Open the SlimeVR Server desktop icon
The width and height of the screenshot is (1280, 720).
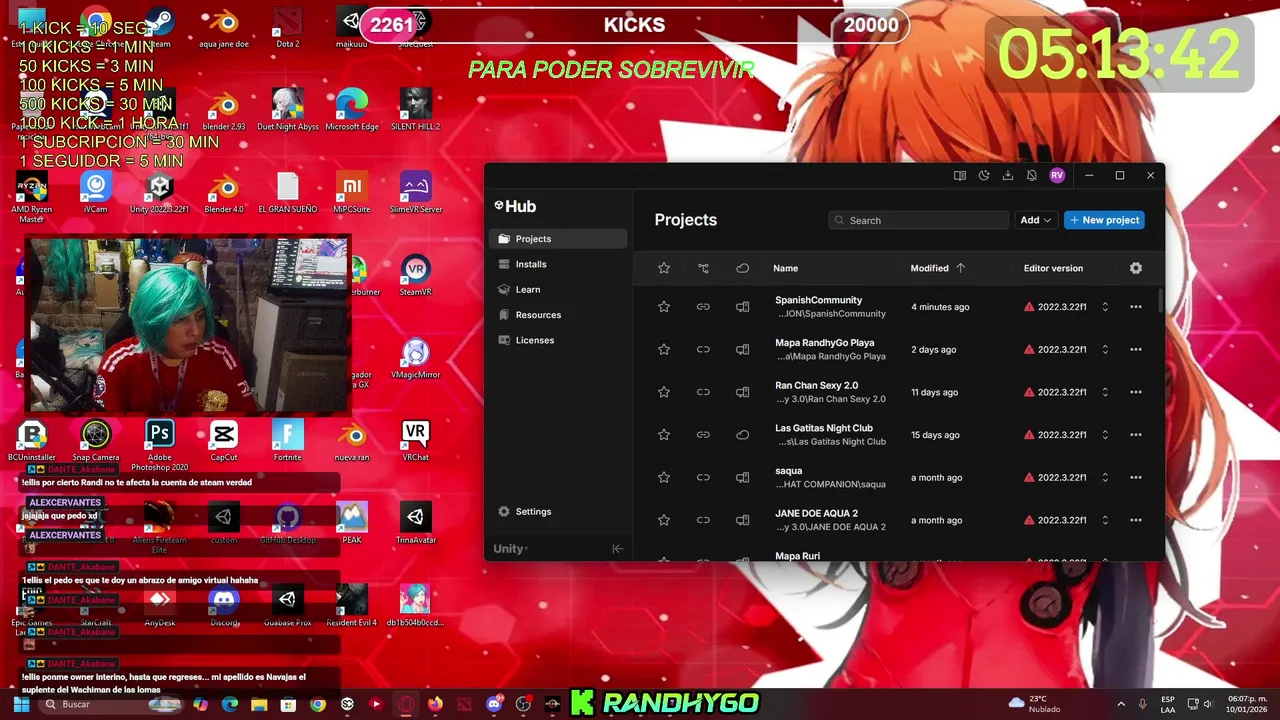[x=415, y=193]
